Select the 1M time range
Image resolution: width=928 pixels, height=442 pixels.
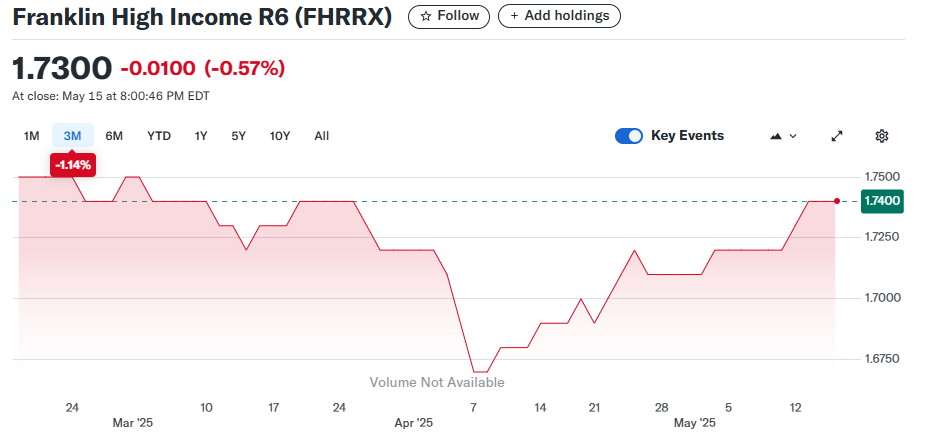pyautogui.click(x=31, y=136)
